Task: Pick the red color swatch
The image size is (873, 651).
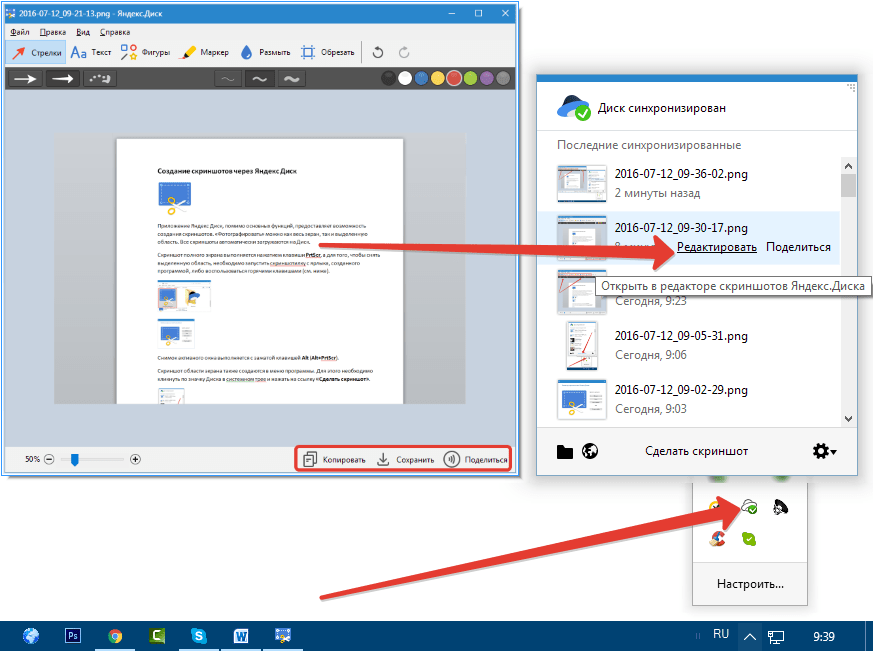Action: [x=454, y=79]
